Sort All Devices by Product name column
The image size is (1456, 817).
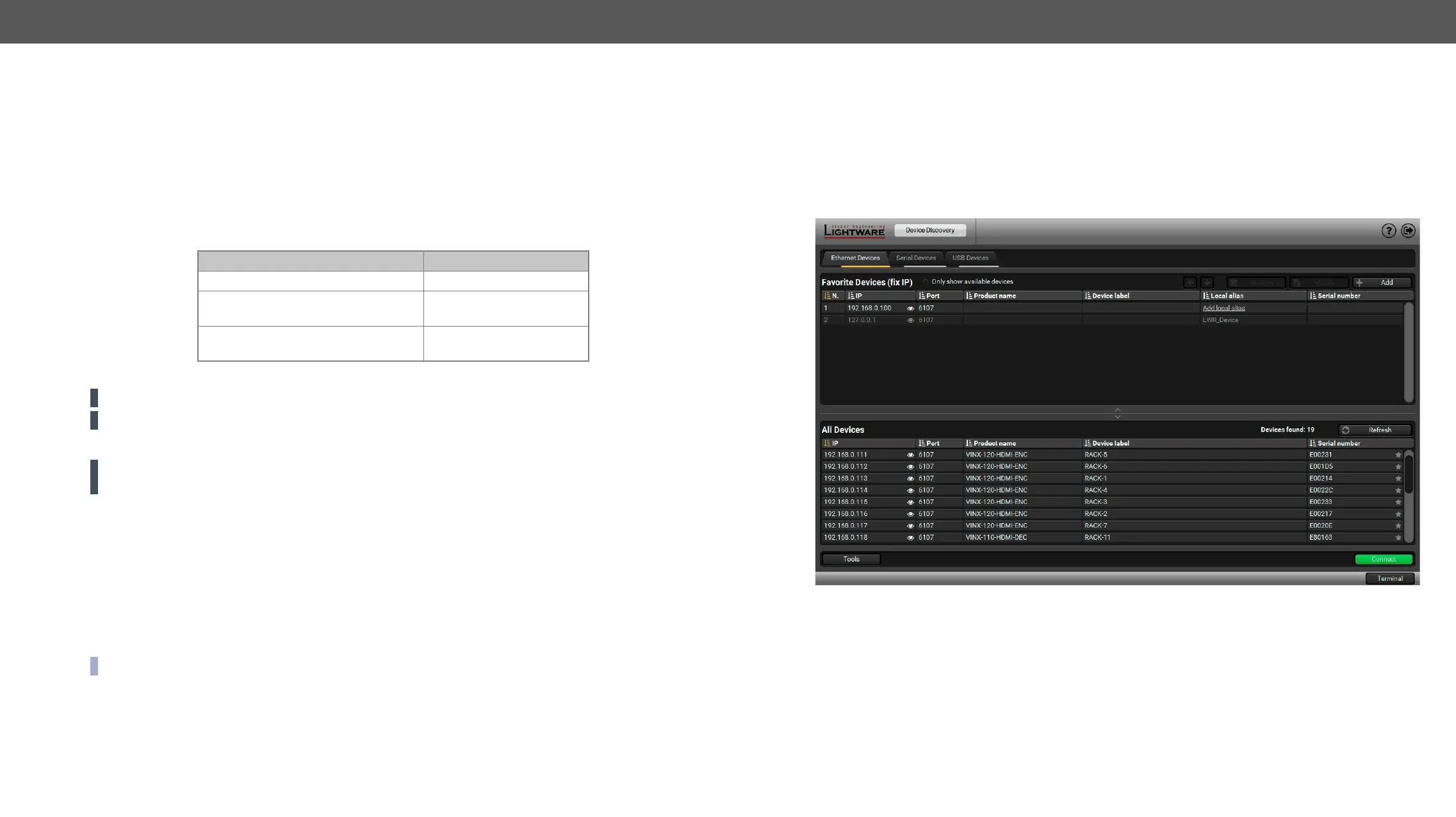994,443
